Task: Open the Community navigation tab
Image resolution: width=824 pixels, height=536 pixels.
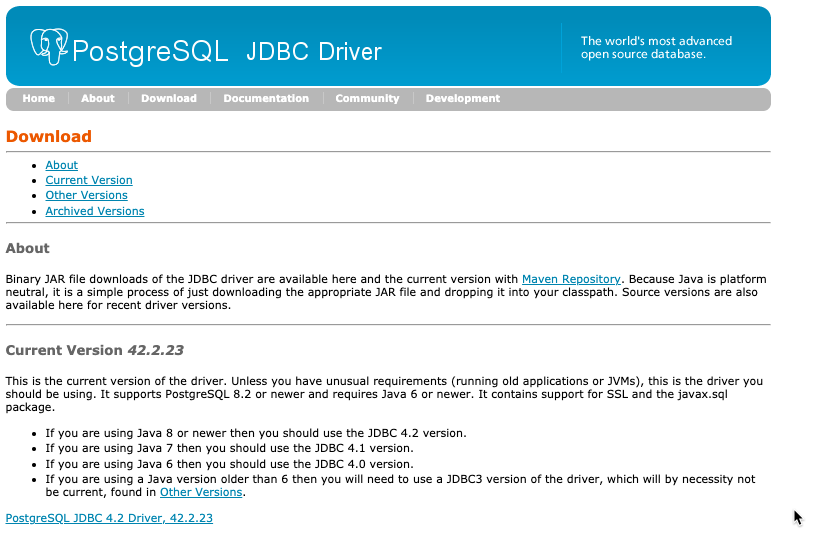Action: coord(367,98)
